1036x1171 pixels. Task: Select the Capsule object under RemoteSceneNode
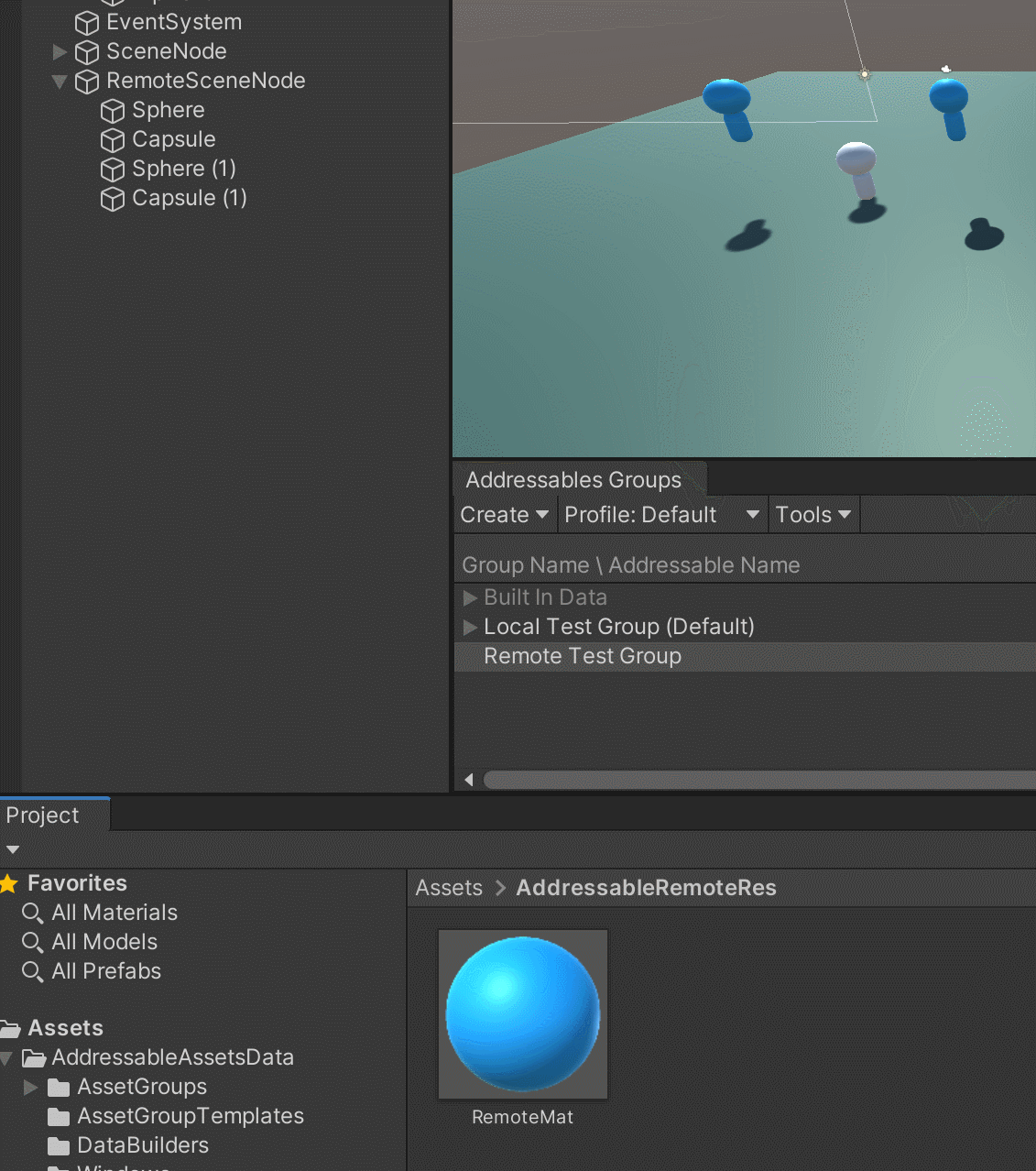click(x=174, y=139)
